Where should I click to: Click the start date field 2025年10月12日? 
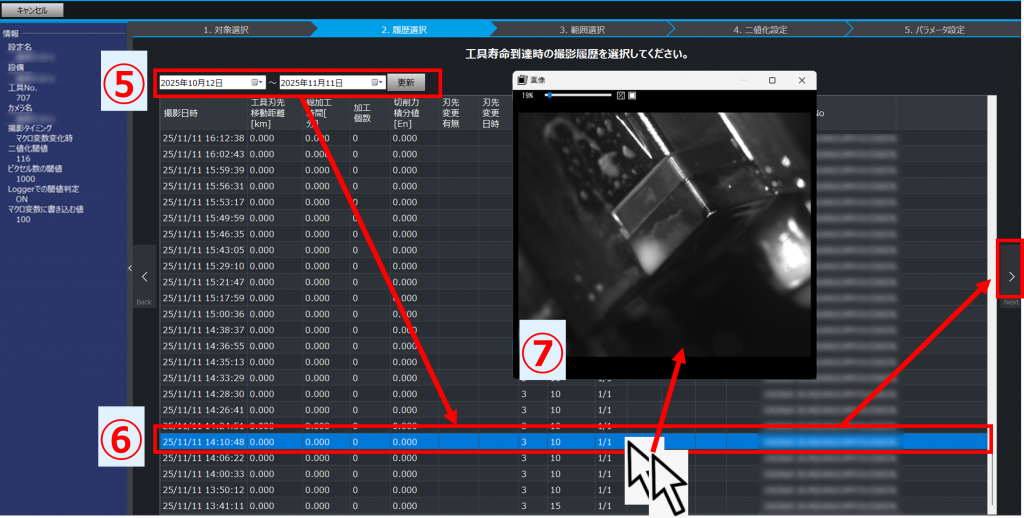click(x=203, y=82)
